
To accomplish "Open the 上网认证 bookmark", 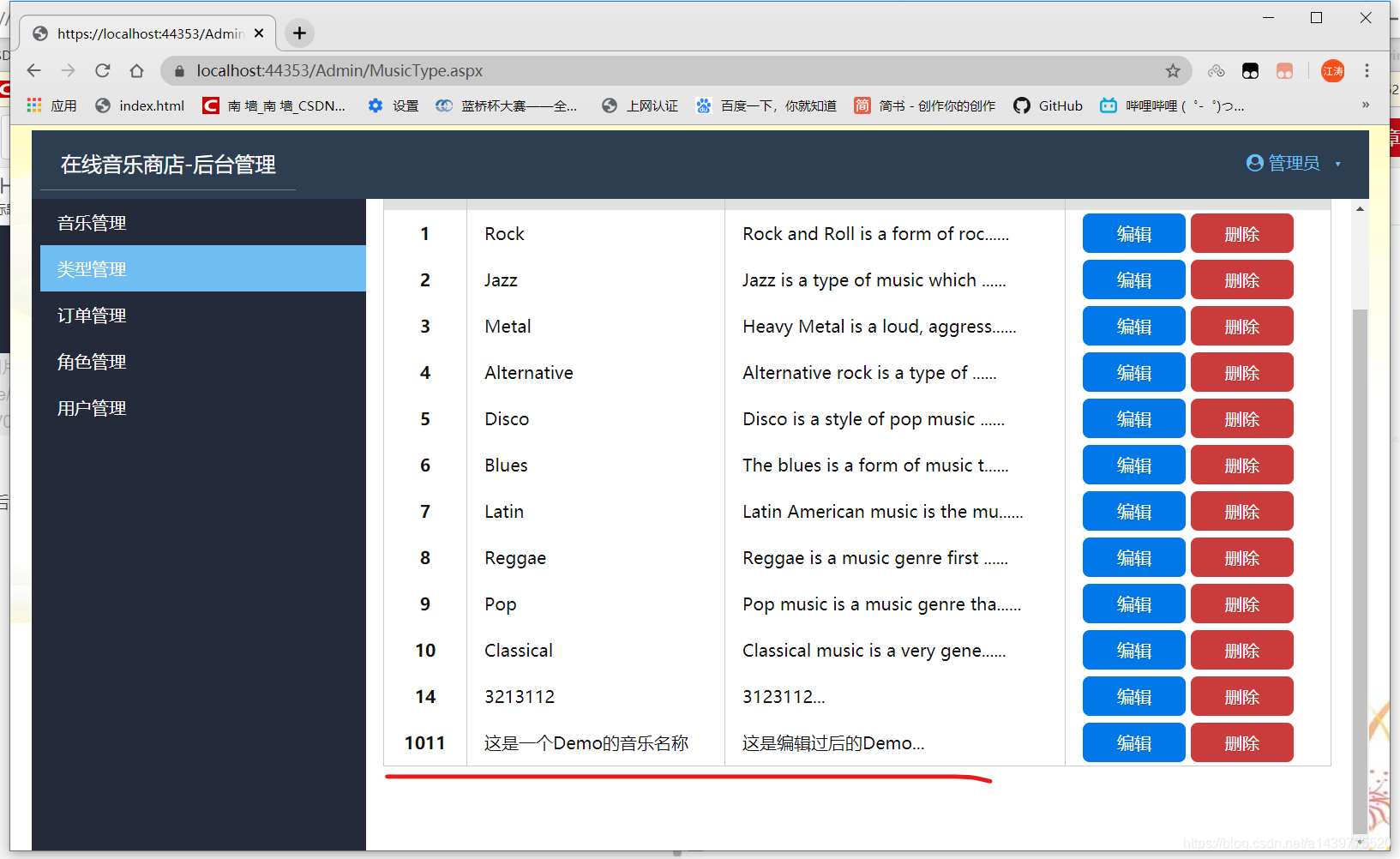I will (640, 105).
